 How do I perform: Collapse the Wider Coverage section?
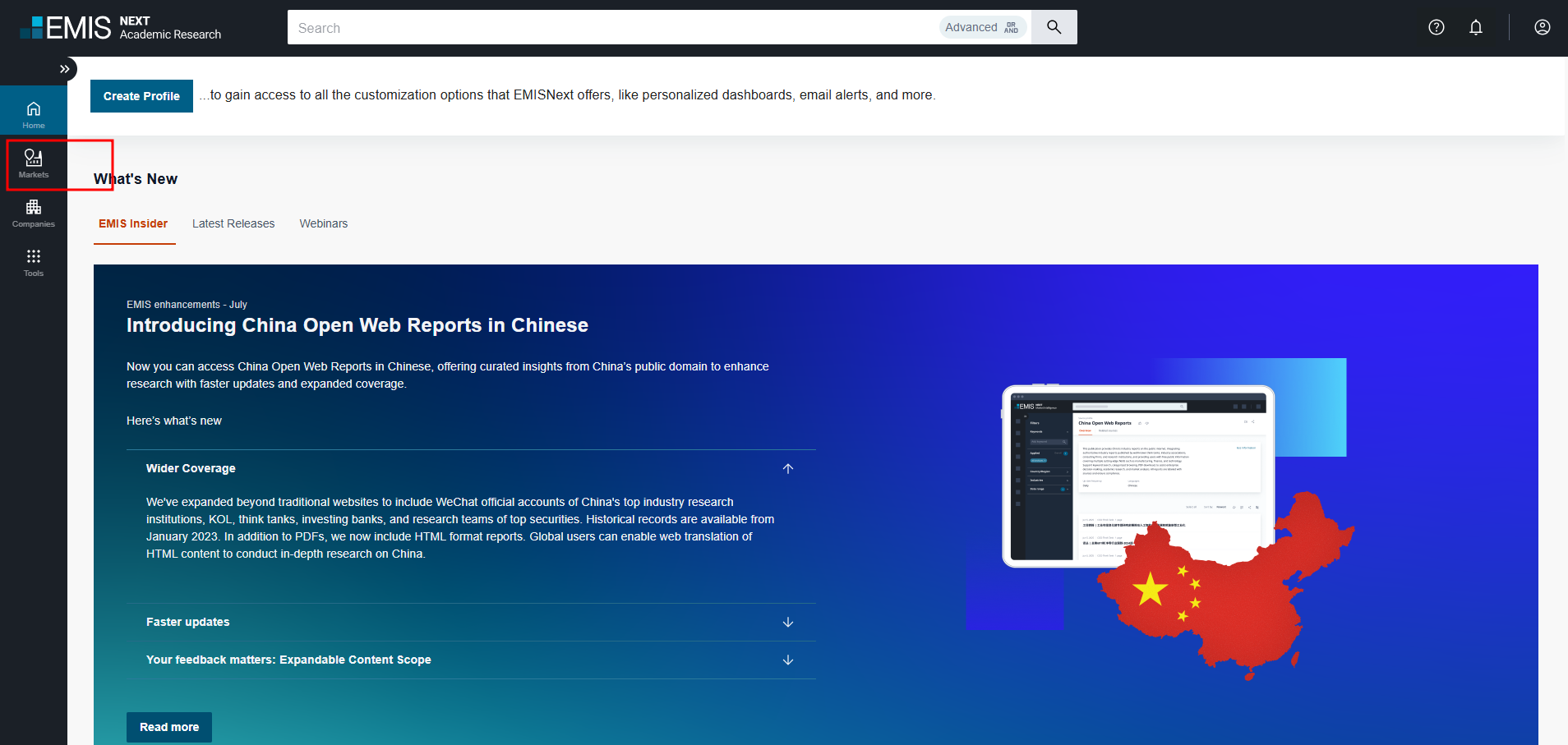787,468
